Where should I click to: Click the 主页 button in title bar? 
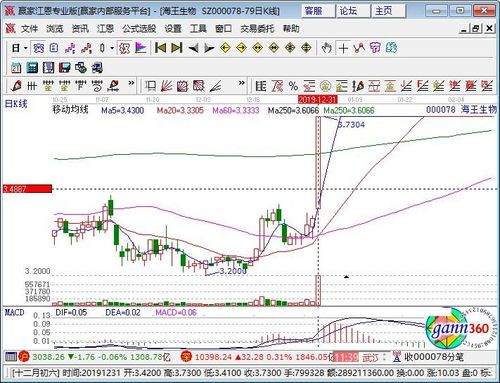click(x=388, y=11)
